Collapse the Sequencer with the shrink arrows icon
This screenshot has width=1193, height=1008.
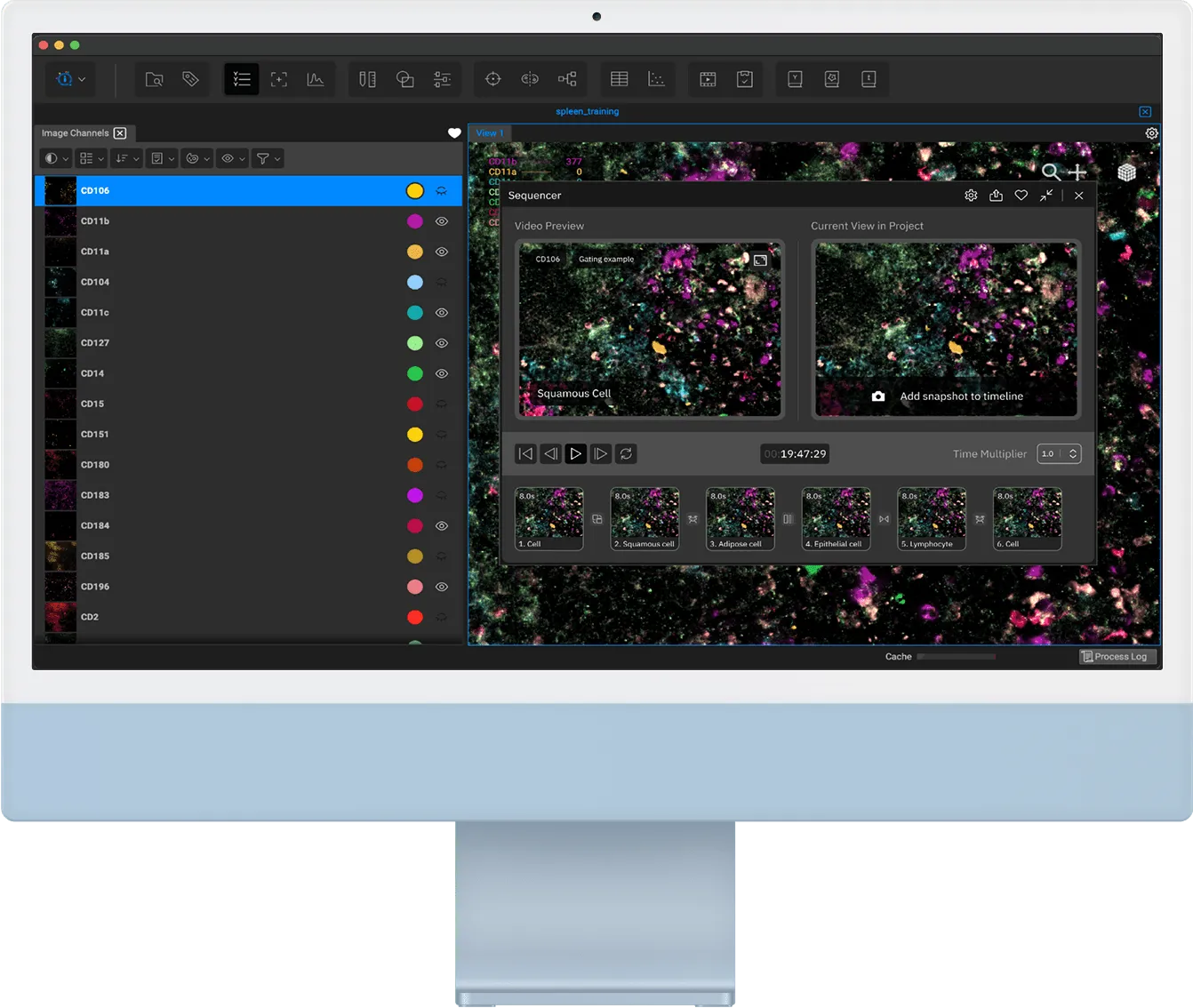click(1046, 196)
